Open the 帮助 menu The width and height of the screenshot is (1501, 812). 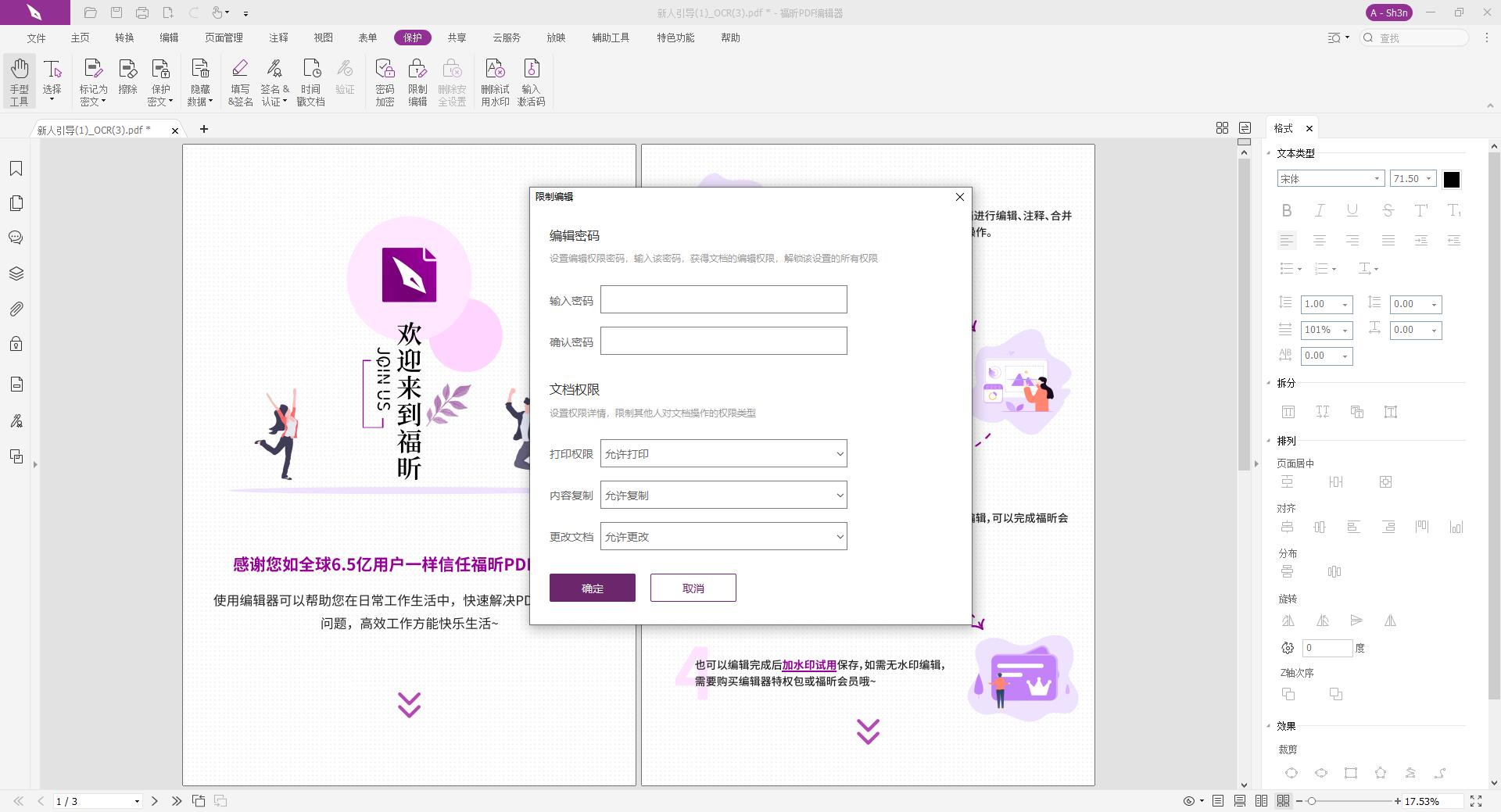(730, 37)
